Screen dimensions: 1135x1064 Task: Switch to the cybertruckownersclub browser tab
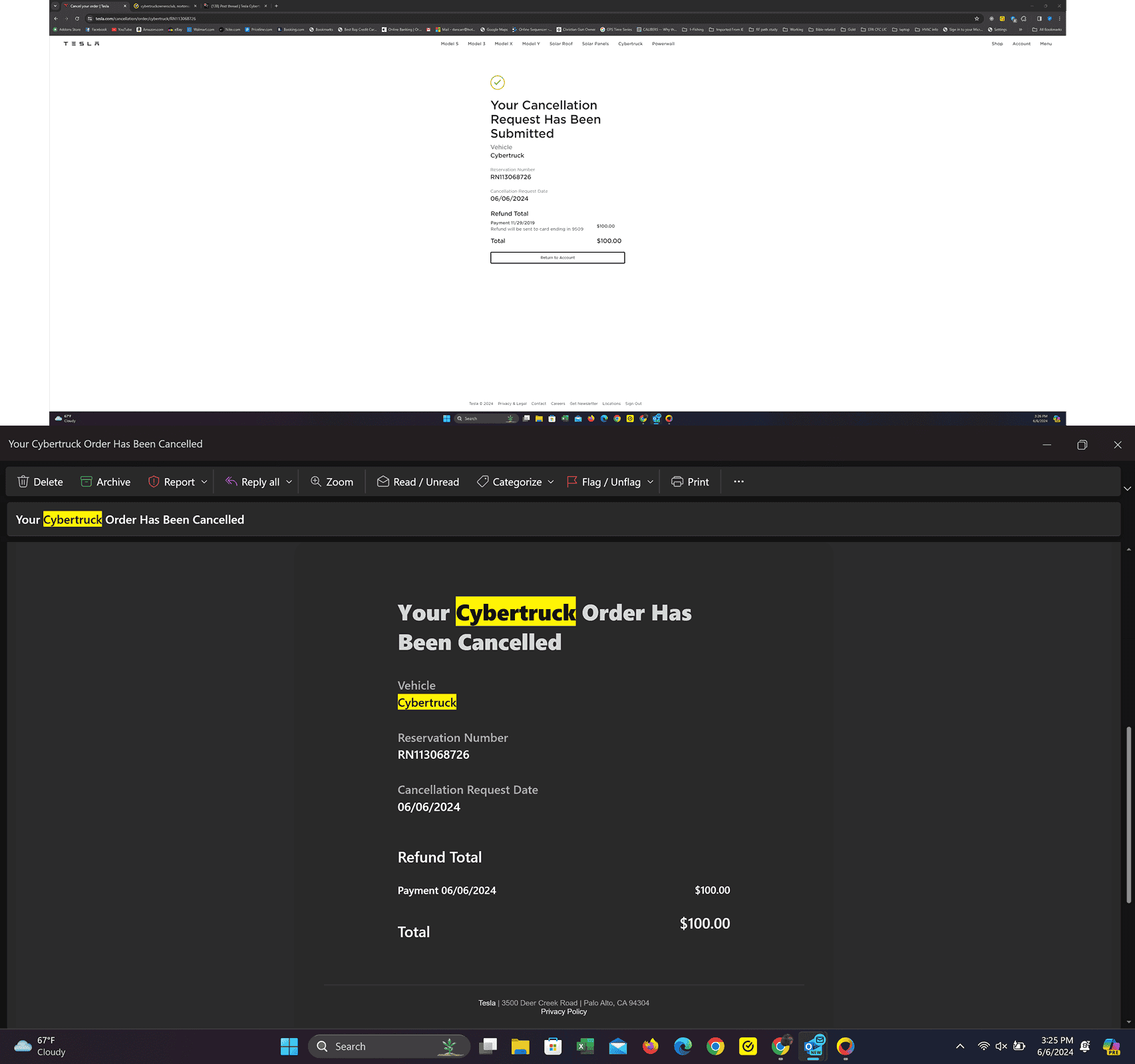164,6
